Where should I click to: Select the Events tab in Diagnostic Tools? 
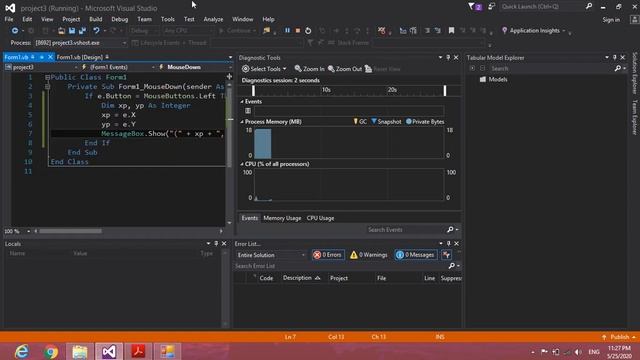pyautogui.click(x=249, y=218)
